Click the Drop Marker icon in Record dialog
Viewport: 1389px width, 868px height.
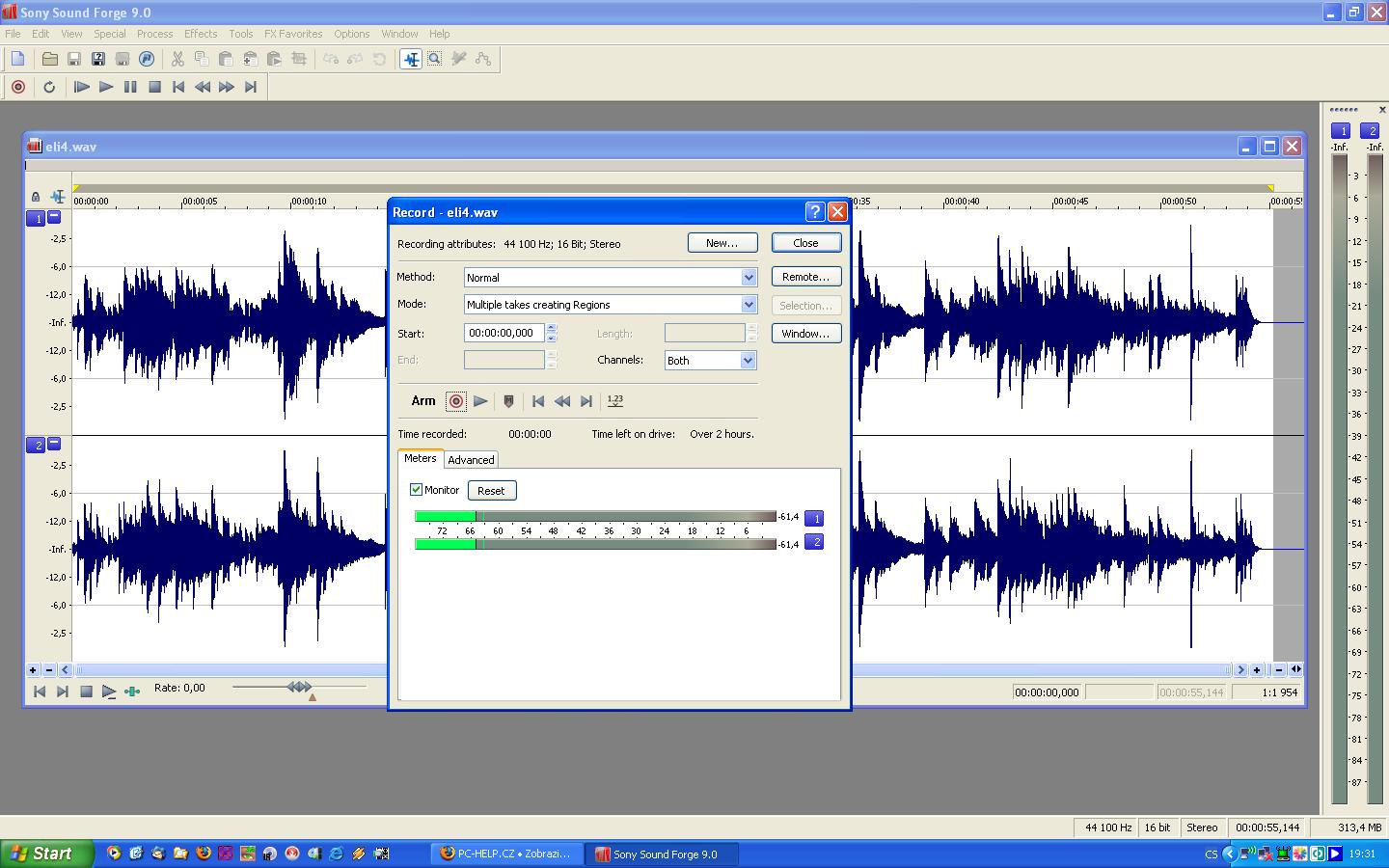point(508,401)
